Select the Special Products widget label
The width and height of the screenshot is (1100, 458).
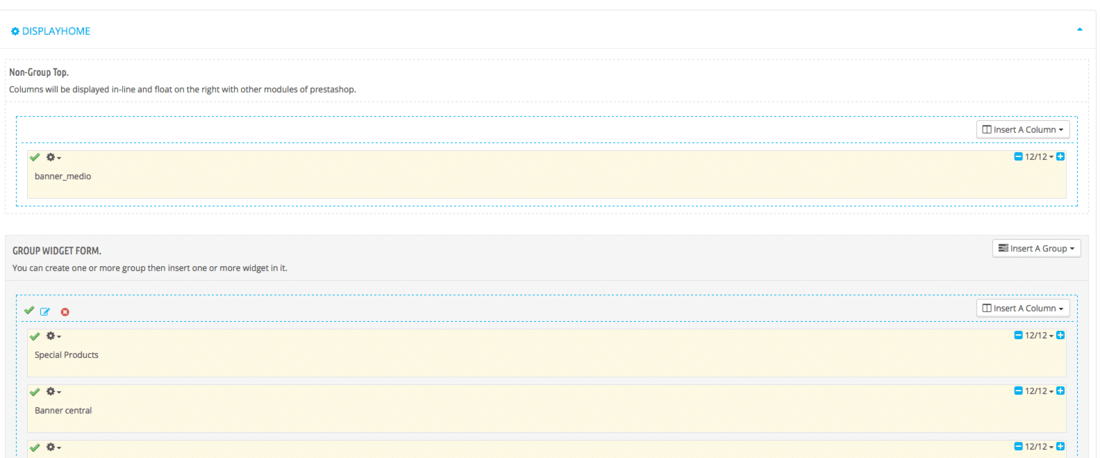click(67, 355)
